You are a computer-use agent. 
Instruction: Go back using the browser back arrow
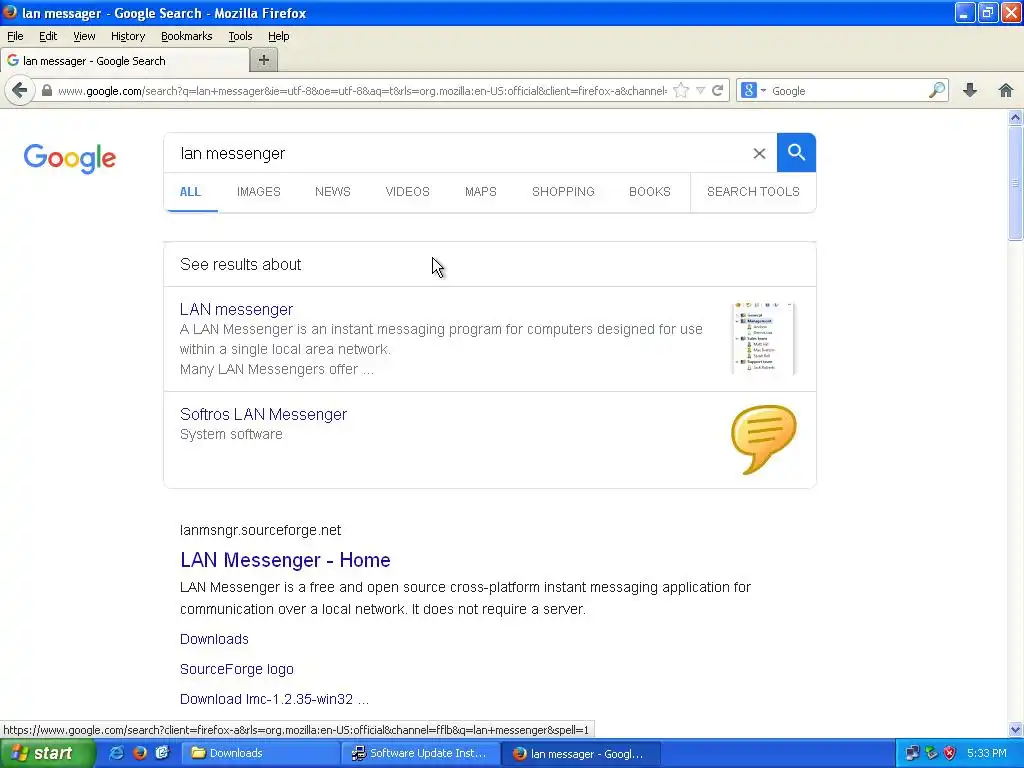click(20, 90)
